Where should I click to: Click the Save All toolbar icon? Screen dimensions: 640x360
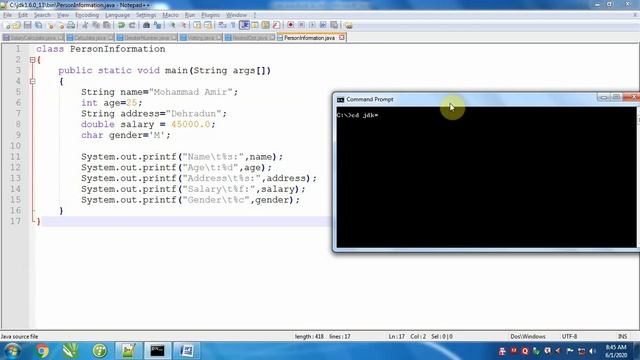pyautogui.click(x=38, y=25)
